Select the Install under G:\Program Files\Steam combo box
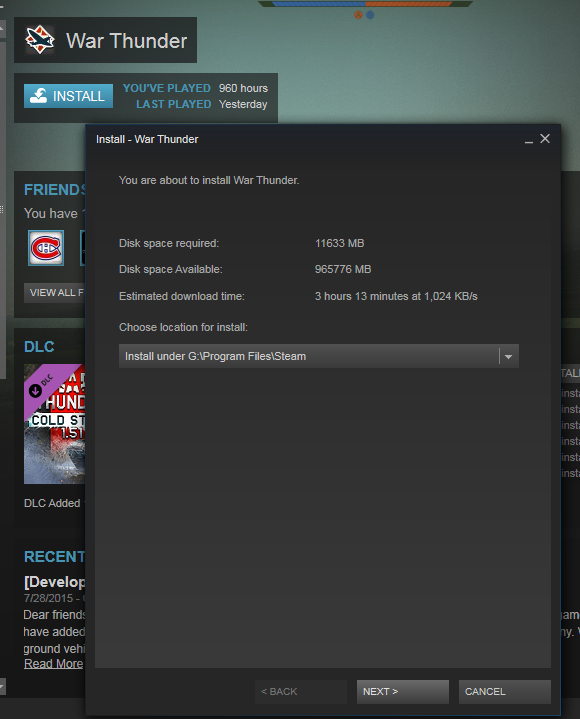Screen dimensions: 580x719 (319, 356)
